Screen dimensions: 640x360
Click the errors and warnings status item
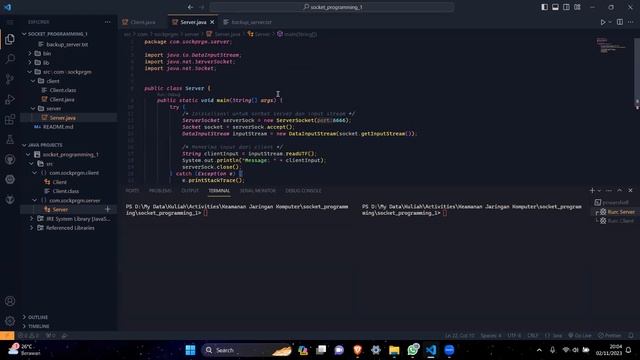coord(28,336)
